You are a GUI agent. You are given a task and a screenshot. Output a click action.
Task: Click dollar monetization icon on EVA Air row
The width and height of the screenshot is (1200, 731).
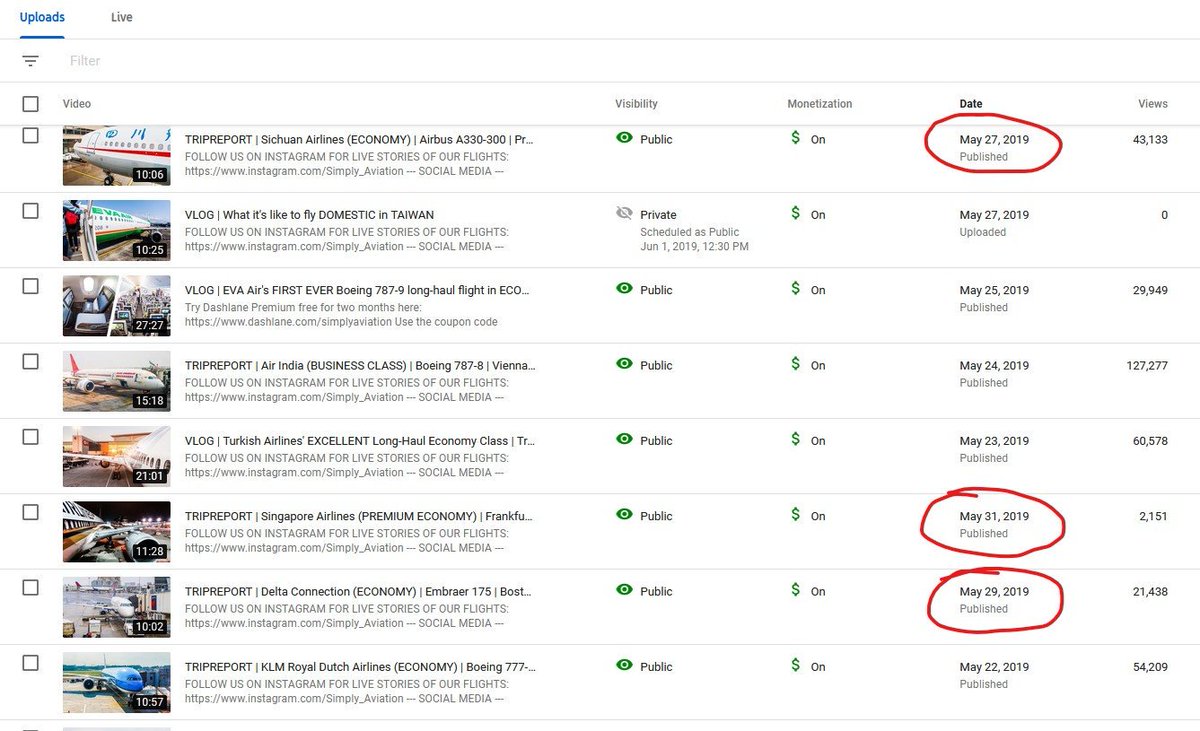[x=796, y=288]
